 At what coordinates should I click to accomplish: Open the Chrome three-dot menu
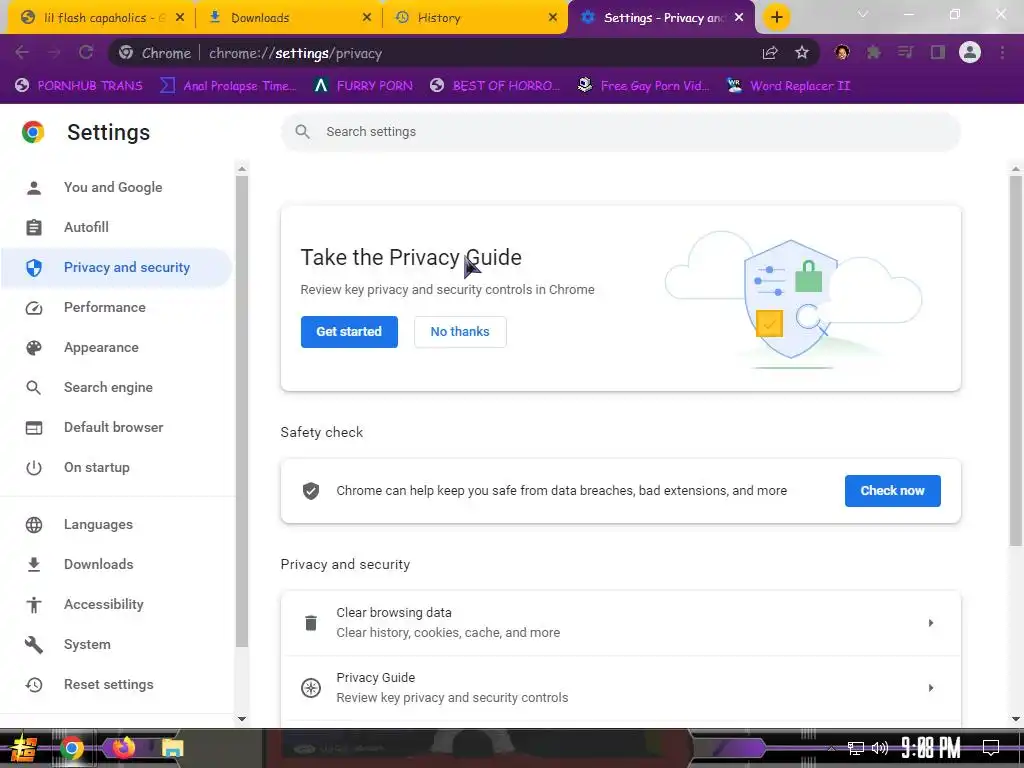(1002, 53)
